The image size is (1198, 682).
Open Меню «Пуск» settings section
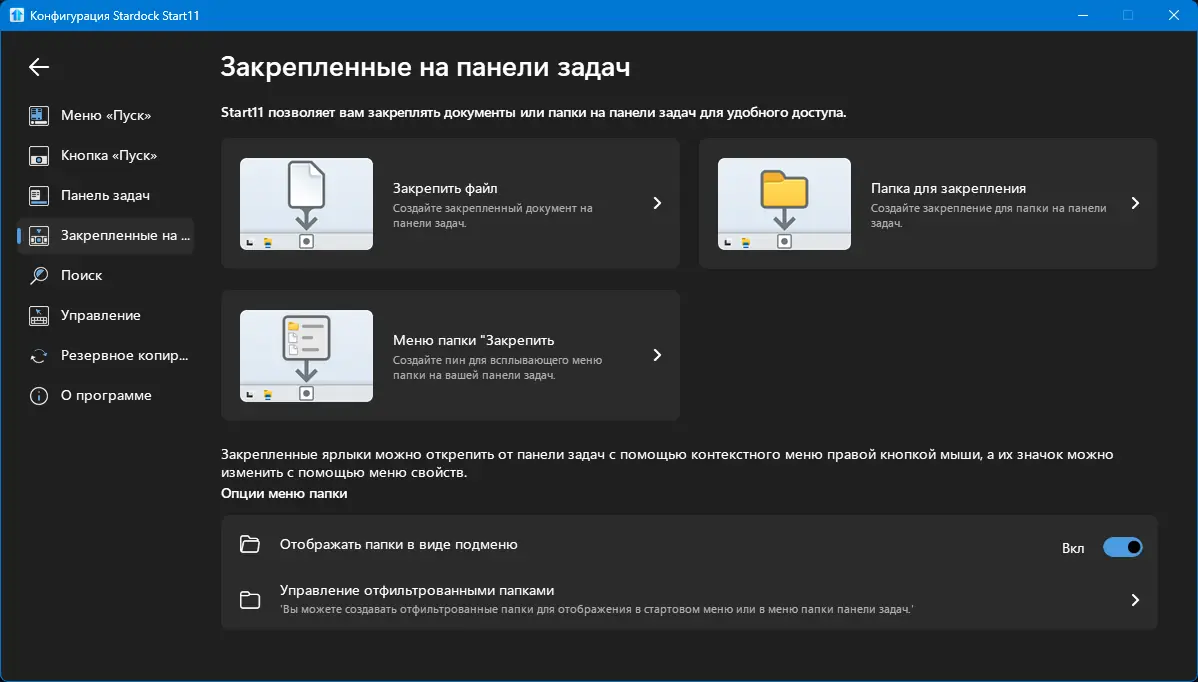click(105, 115)
